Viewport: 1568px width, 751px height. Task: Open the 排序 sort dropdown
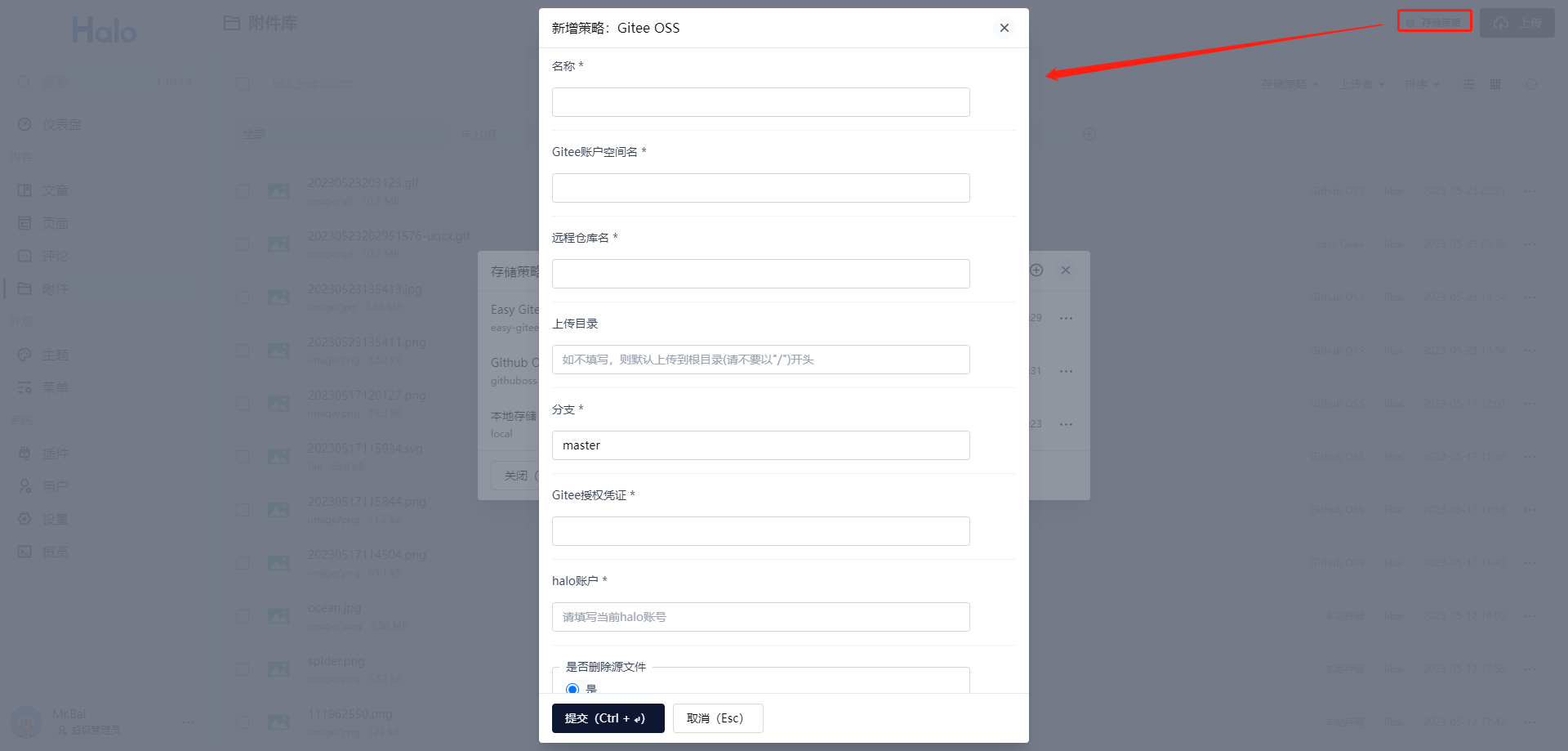[x=1422, y=84]
